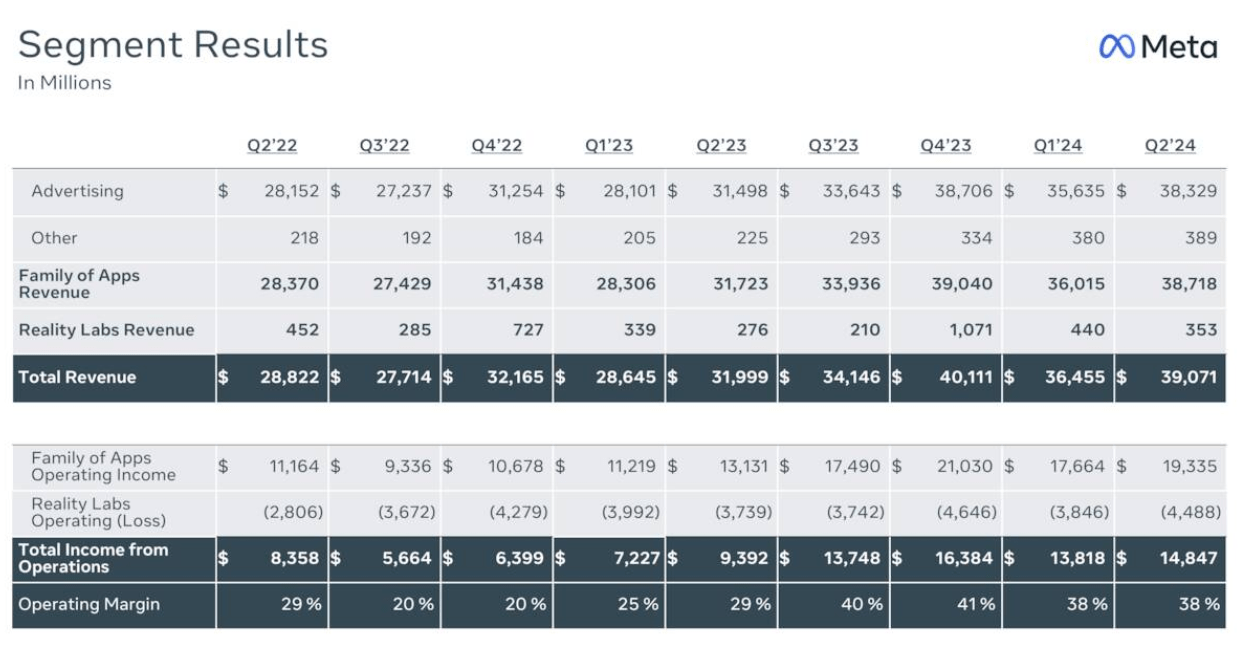
Task: Select the Operating Margin row label
Action: pyautogui.click(x=89, y=604)
